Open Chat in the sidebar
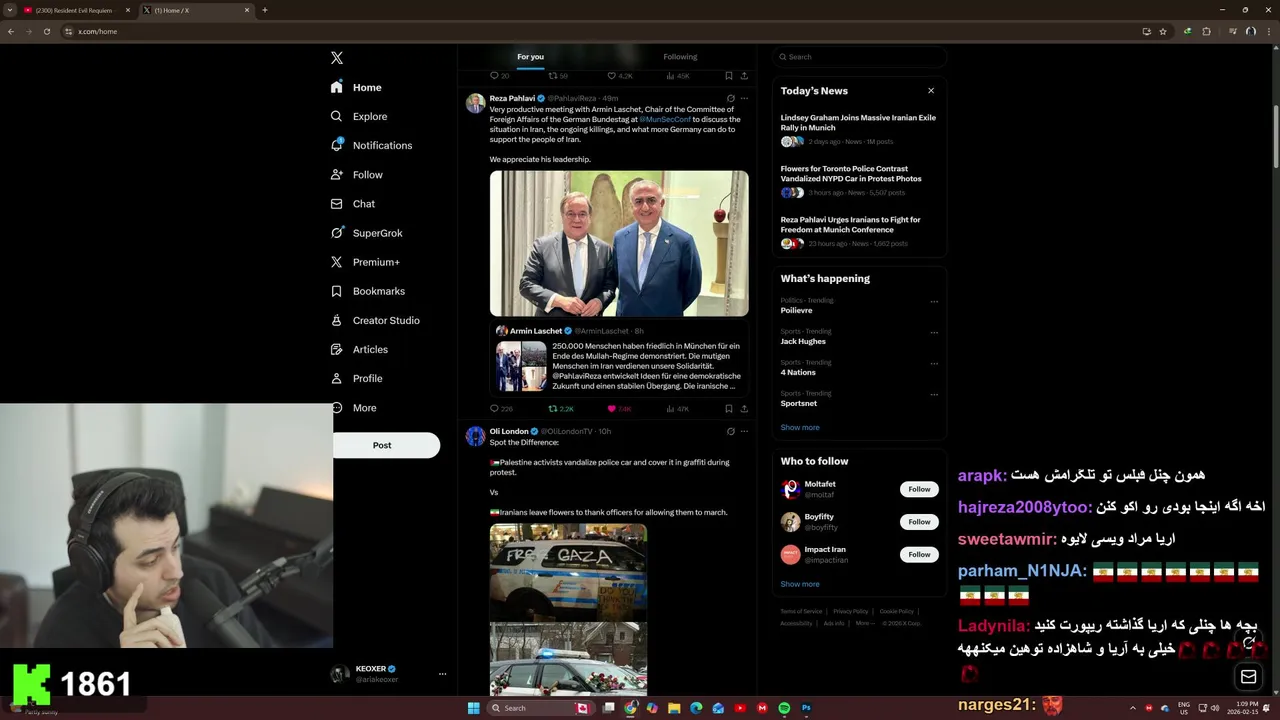The width and height of the screenshot is (1280, 720). point(353,204)
